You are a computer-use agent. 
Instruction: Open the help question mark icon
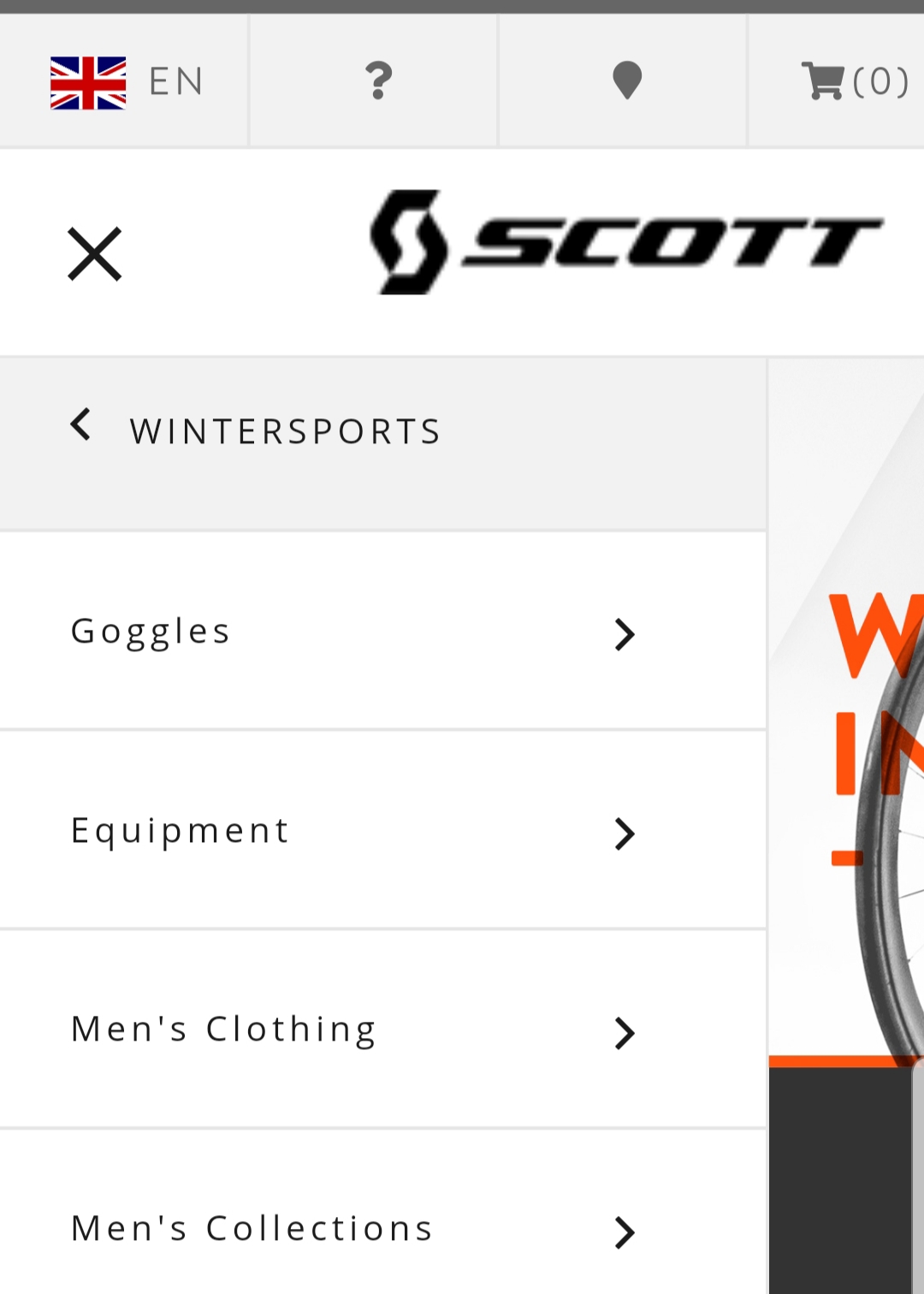tap(378, 80)
